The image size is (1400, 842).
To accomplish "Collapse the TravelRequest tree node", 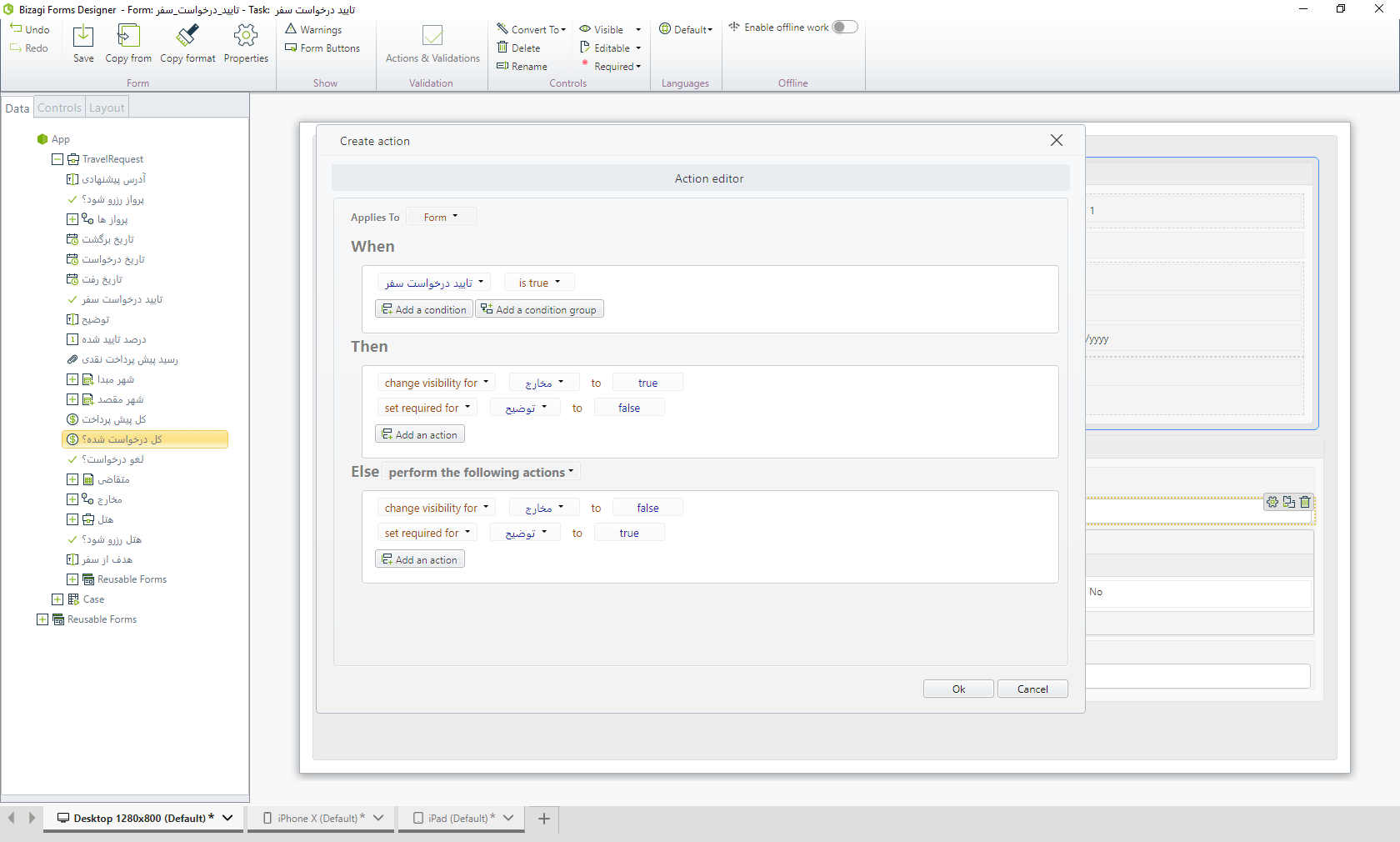I will [x=57, y=159].
